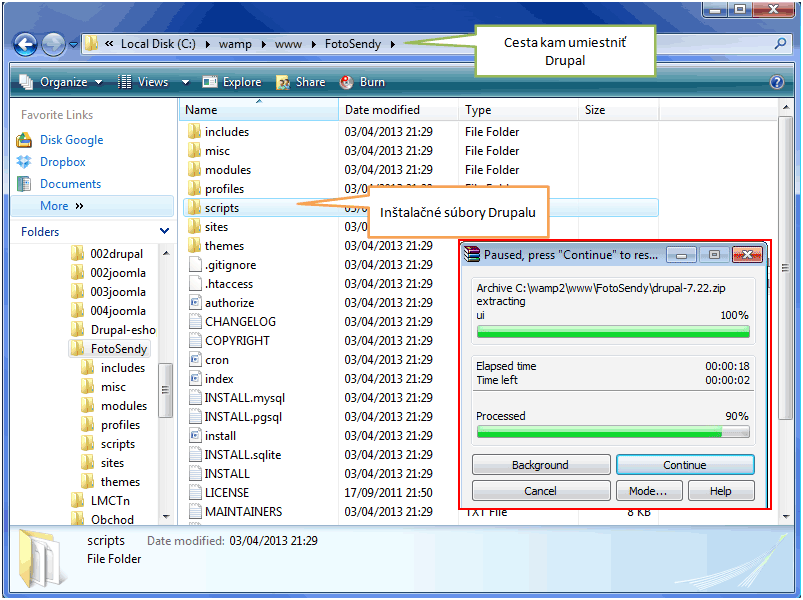Click the file extraction progress bar at 100%
This screenshot has width=803, height=600.
tap(613, 332)
